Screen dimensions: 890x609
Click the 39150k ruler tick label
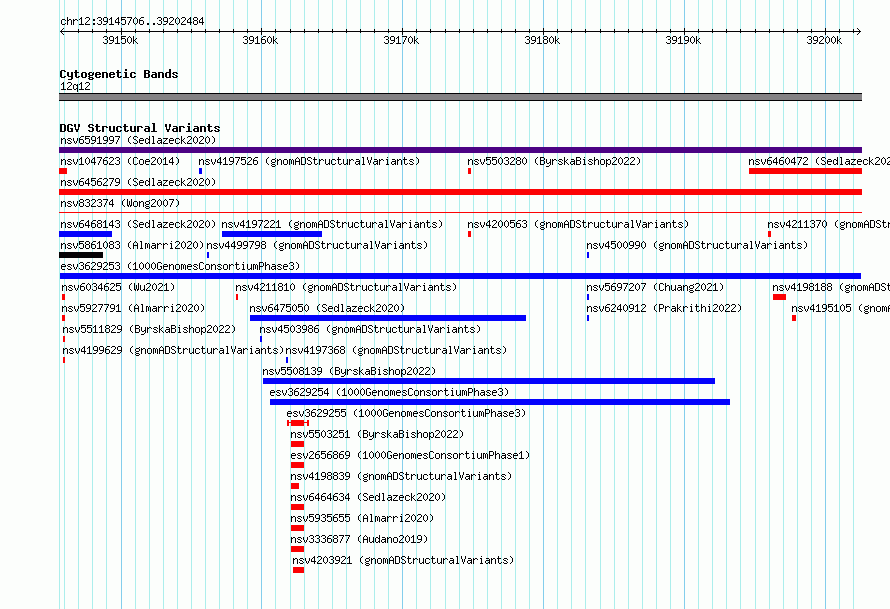pyautogui.click(x=120, y=40)
